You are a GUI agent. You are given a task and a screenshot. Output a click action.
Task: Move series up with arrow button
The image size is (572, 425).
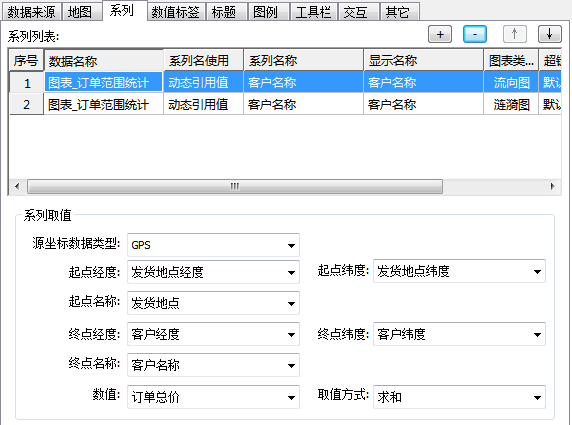click(x=515, y=34)
